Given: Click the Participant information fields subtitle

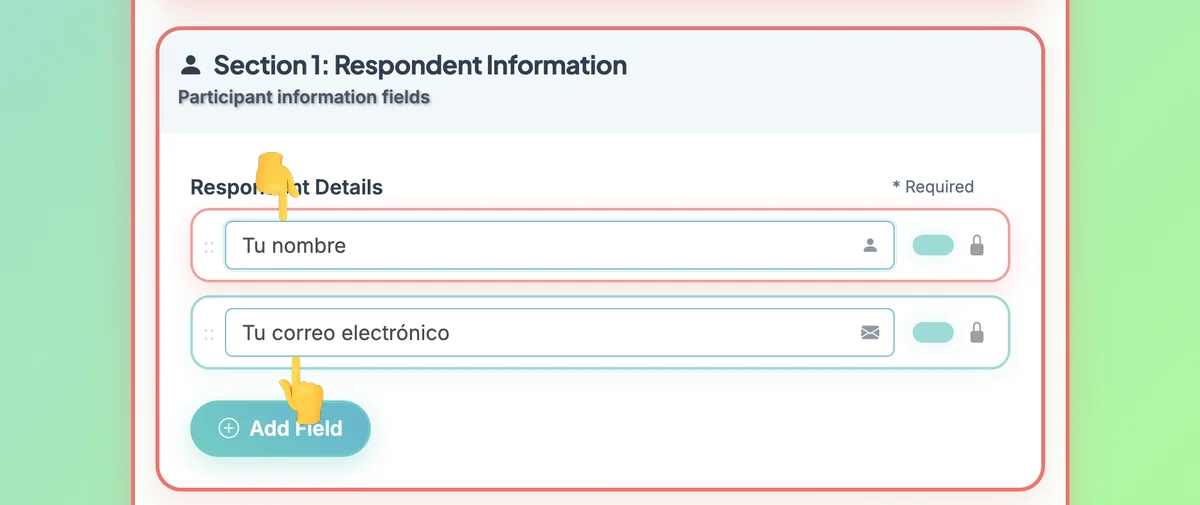Looking at the screenshot, I should pyautogui.click(x=304, y=98).
